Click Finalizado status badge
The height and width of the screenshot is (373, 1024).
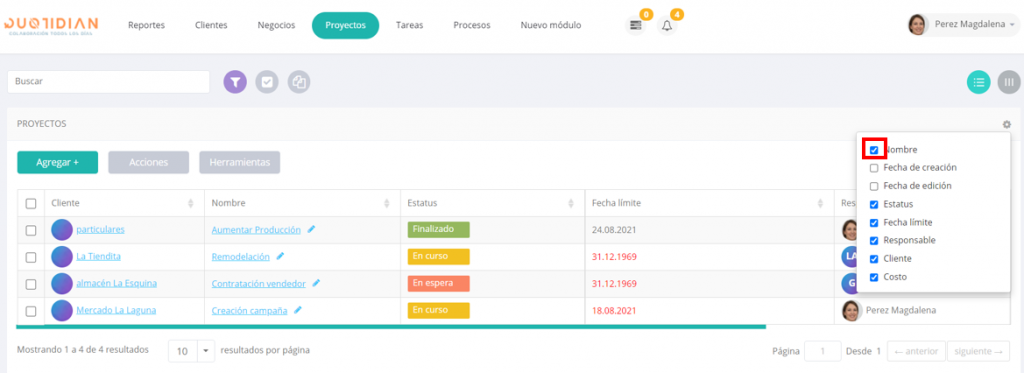point(438,230)
